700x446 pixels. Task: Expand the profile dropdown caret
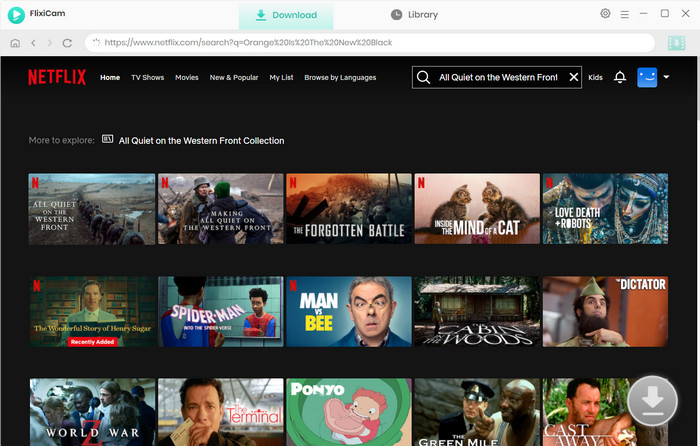pos(666,77)
